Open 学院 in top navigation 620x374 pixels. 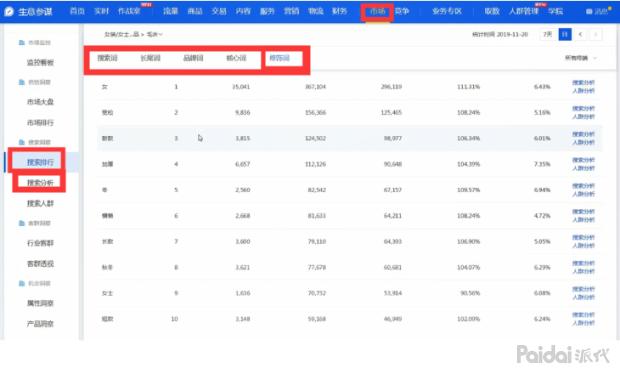555,11
